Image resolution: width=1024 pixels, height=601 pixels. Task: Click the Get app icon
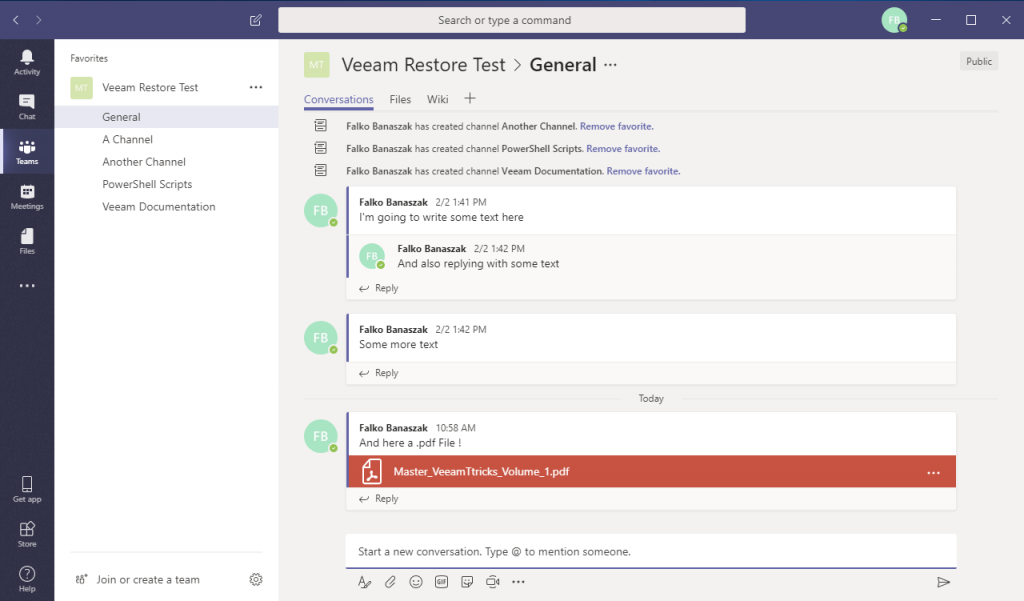[27, 489]
